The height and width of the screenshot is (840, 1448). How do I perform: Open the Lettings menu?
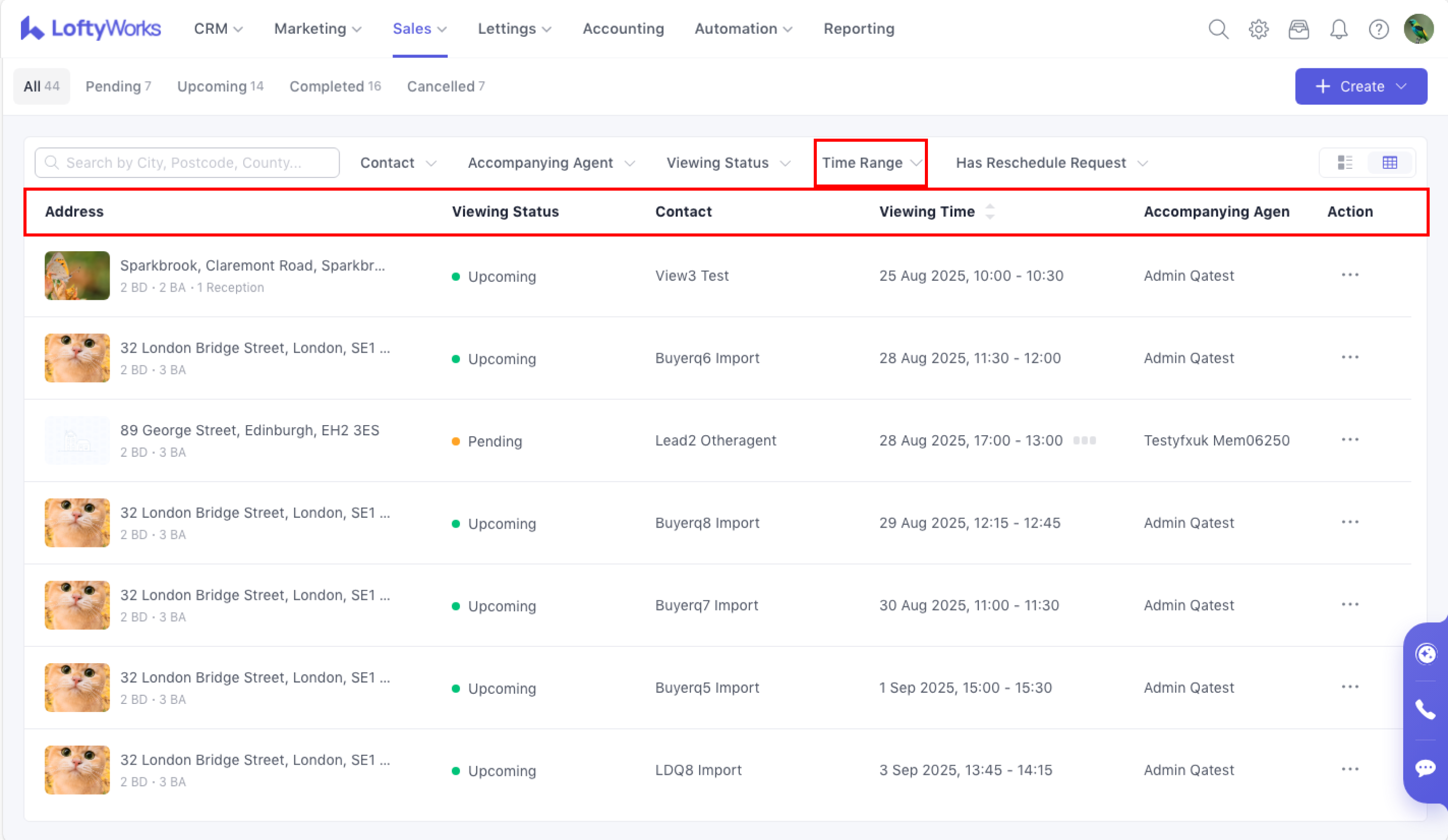pos(514,29)
